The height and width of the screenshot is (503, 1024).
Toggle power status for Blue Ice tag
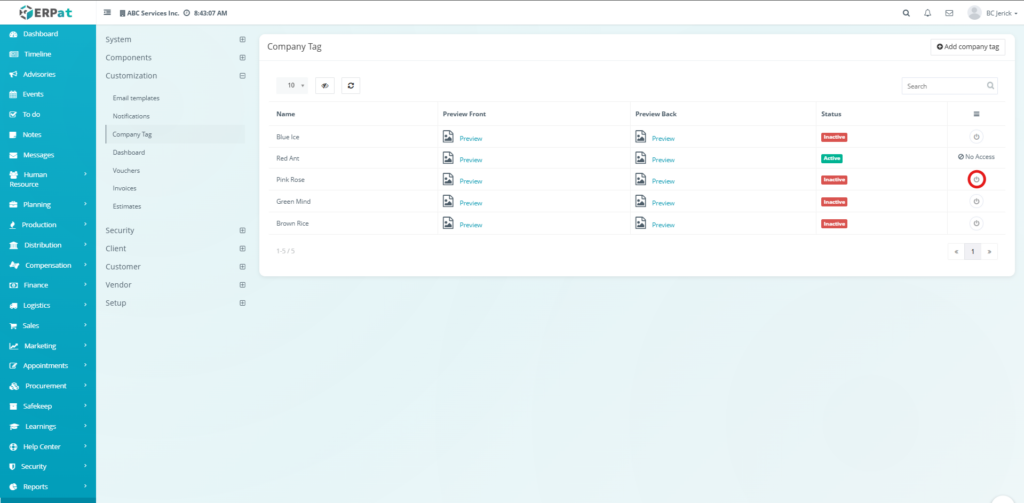pos(977,137)
